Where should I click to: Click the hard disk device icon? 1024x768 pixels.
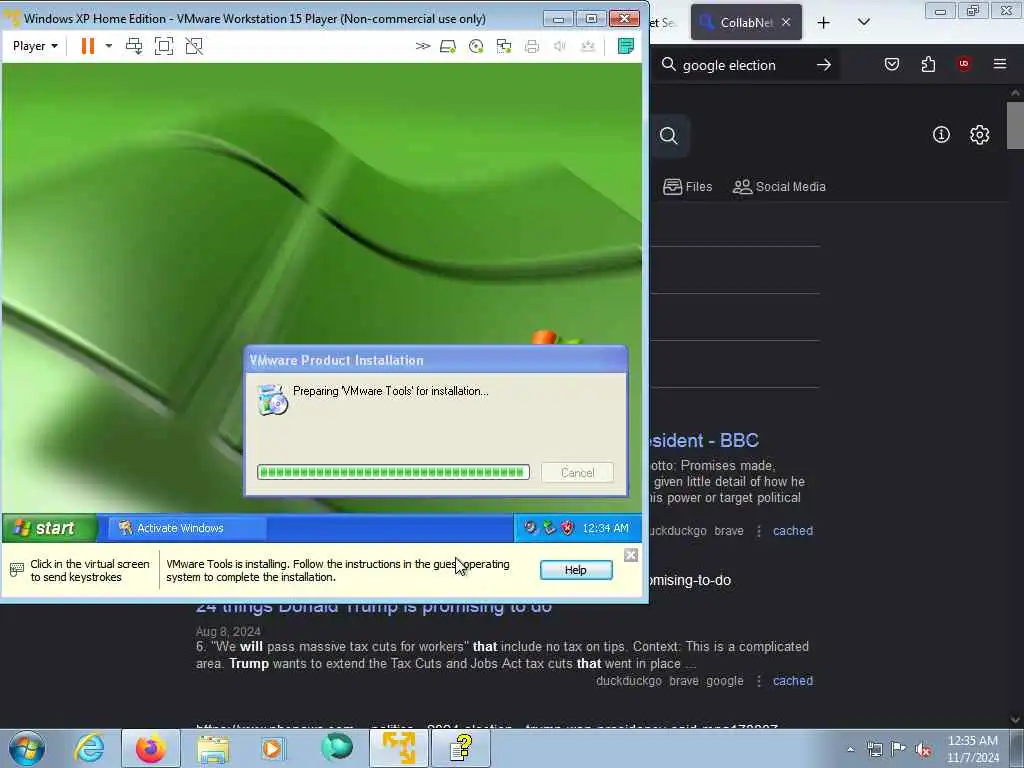pos(448,46)
